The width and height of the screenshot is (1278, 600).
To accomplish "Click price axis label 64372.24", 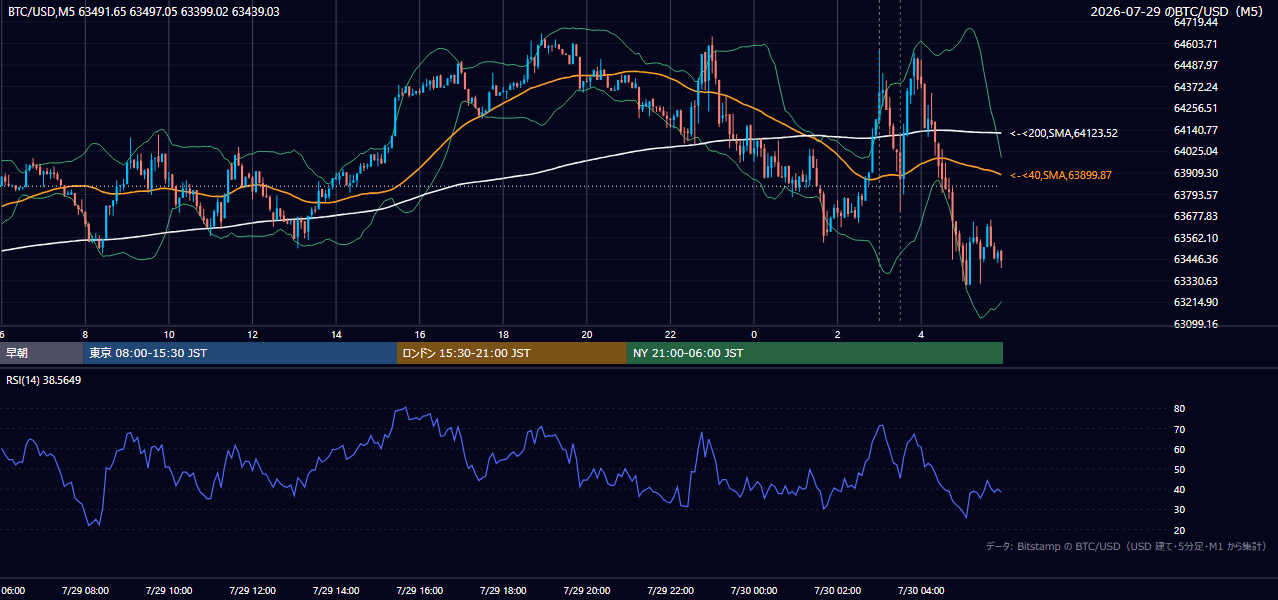I will (1195, 87).
